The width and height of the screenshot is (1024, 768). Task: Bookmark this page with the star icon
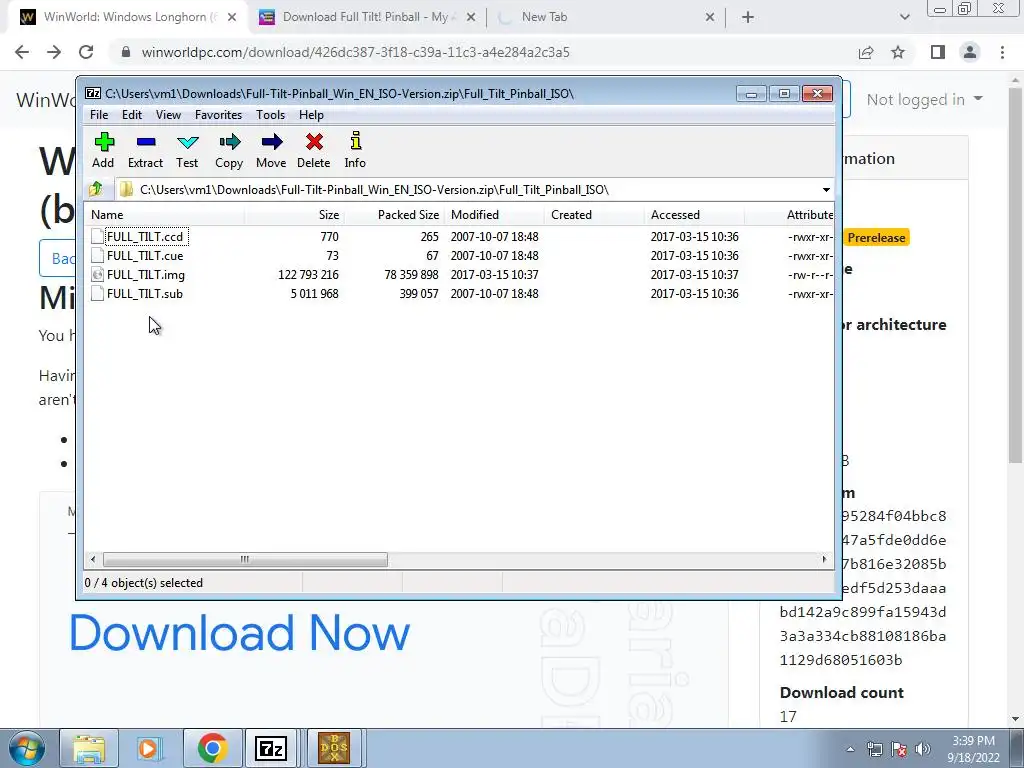pos(898,52)
